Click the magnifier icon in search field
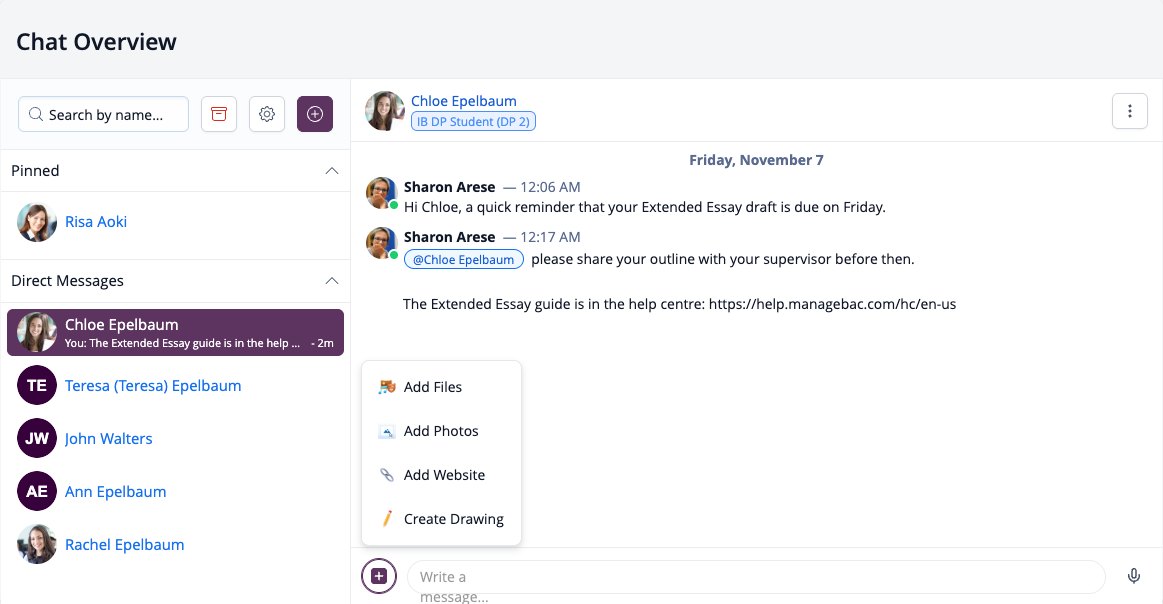Viewport: 1163px width, 604px height. 36,114
